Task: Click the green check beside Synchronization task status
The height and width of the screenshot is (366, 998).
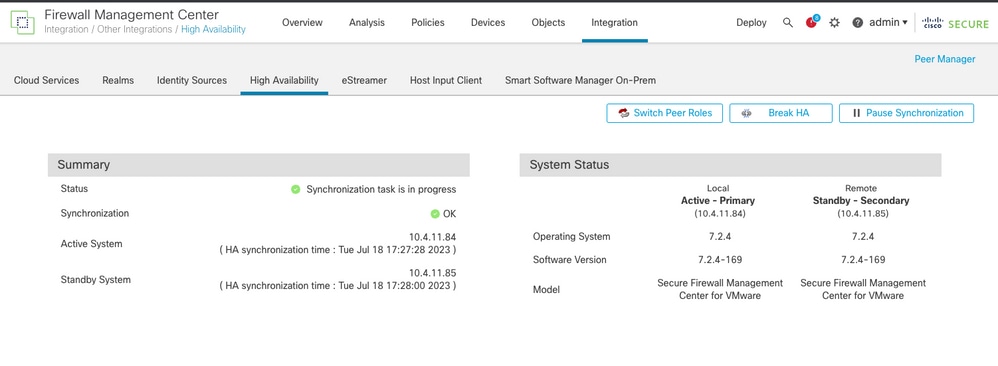Action: 295,189
